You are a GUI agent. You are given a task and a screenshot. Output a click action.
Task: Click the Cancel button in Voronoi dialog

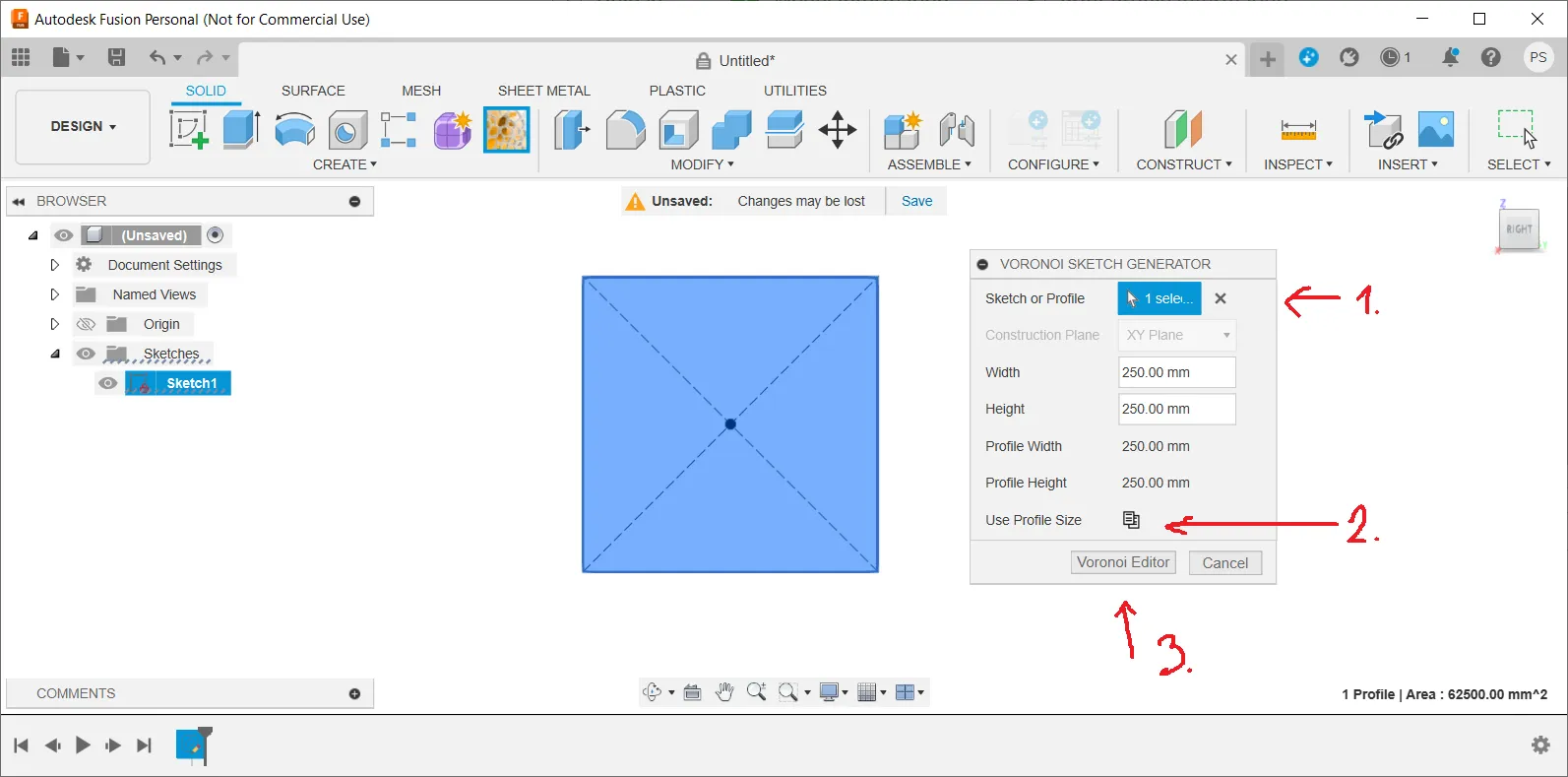point(1225,563)
